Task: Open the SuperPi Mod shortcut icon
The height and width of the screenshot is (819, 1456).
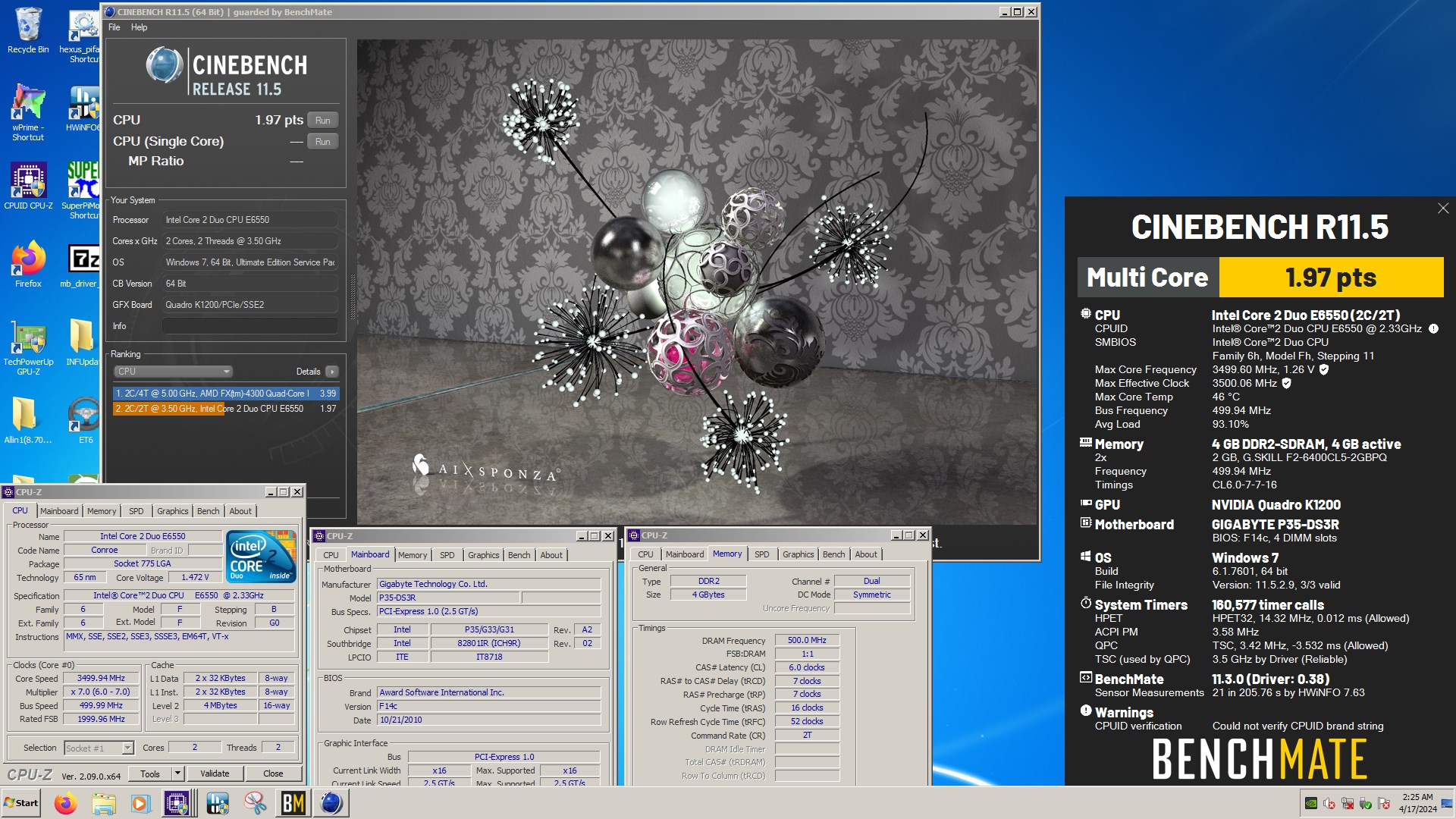Action: (x=82, y=190)
